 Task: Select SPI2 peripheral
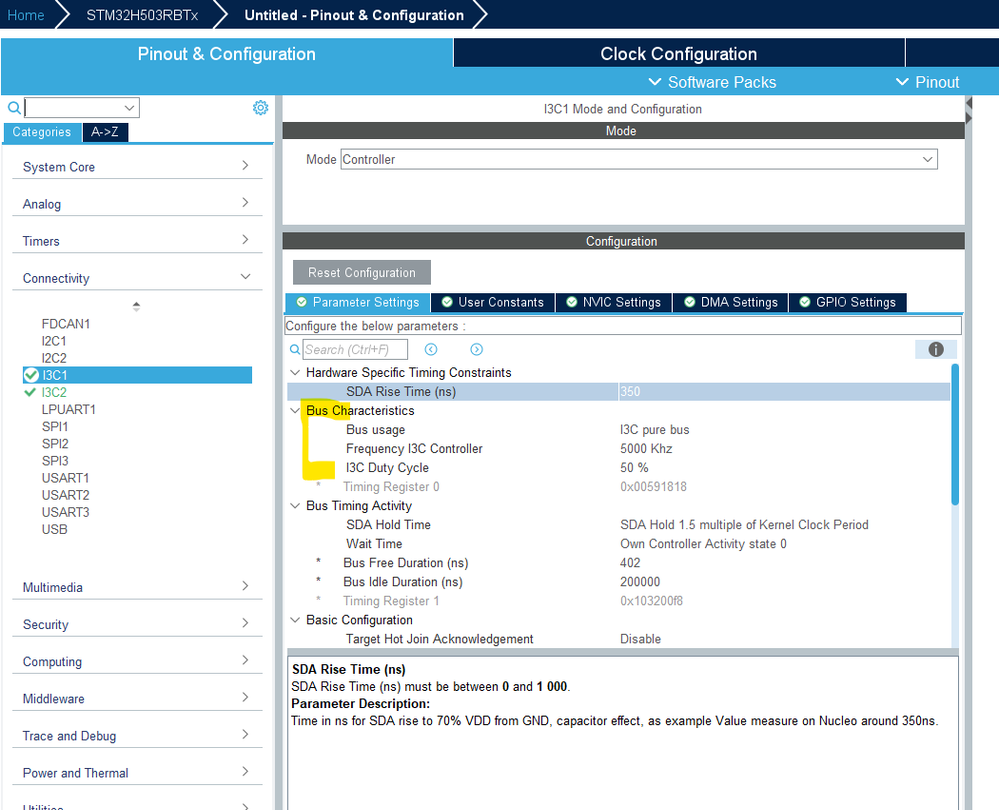coord(55,444)
